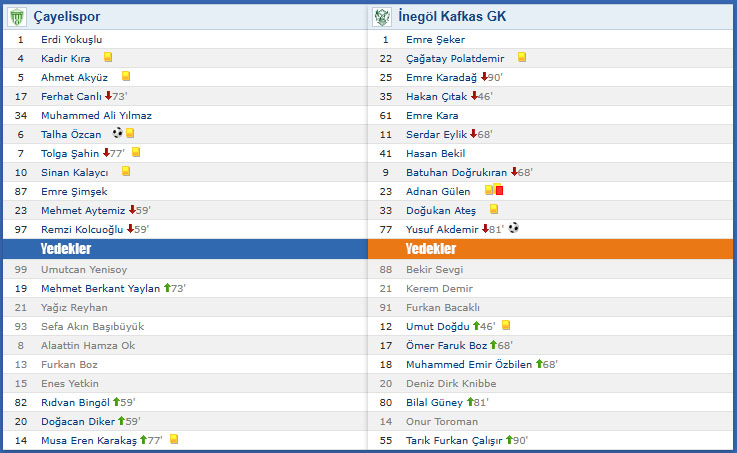Click green substitution arrow beside Mehmet Berkant Yaylan

[167, 288]
